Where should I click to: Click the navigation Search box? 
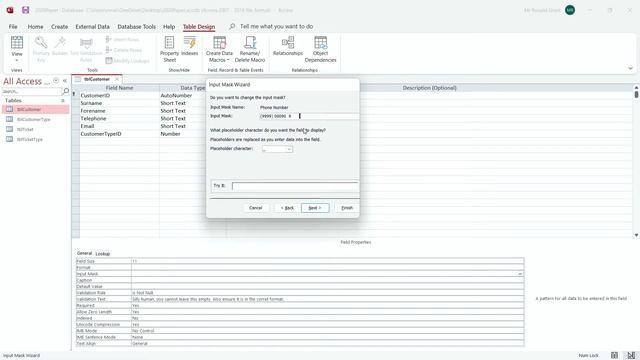click(x=32, y=91)
